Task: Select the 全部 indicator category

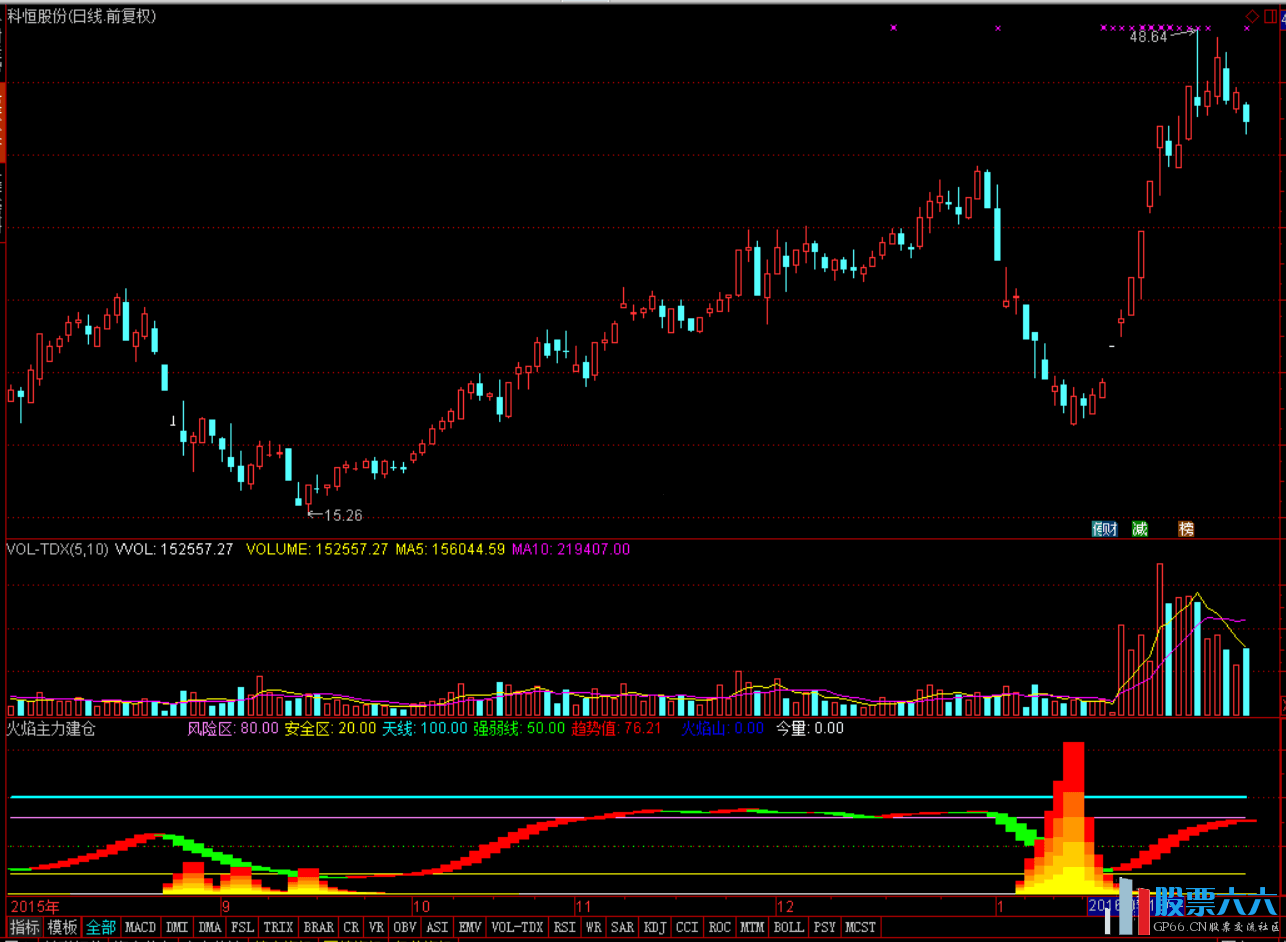Action: (x=101, y=927)
